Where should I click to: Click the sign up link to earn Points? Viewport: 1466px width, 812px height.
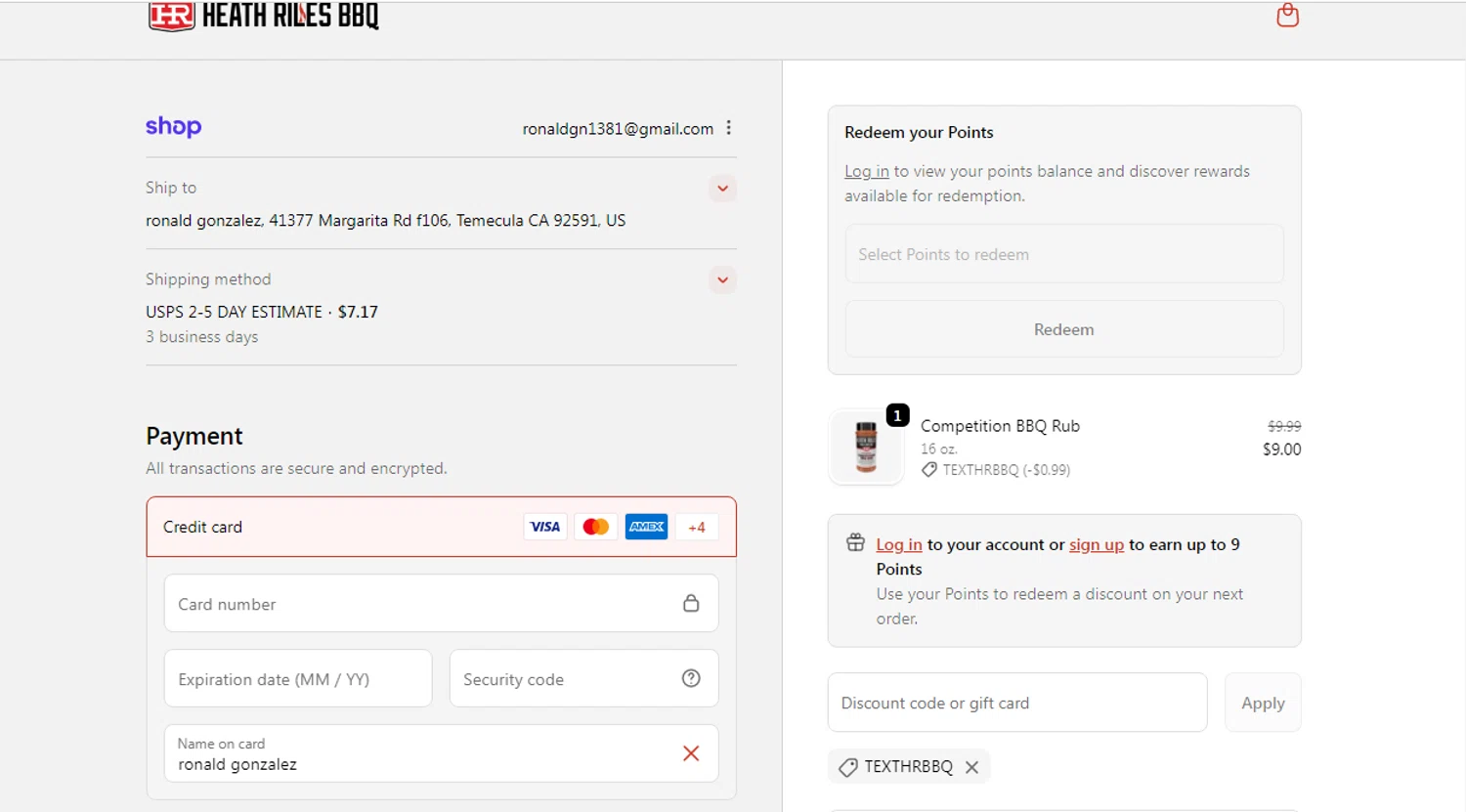(1097, 544)
